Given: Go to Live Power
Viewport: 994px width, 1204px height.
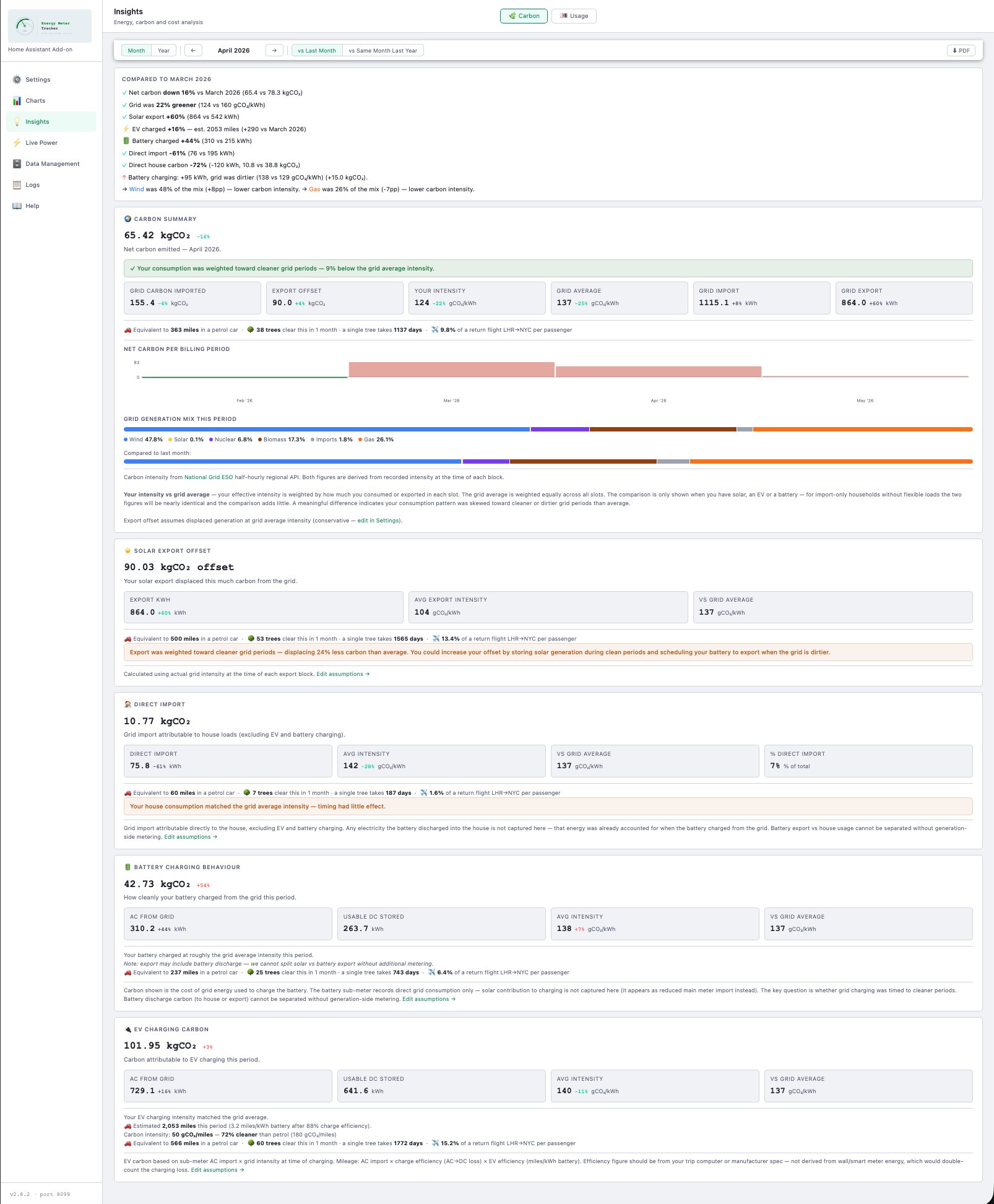Looking at the screenshot, I should point(51,143).
